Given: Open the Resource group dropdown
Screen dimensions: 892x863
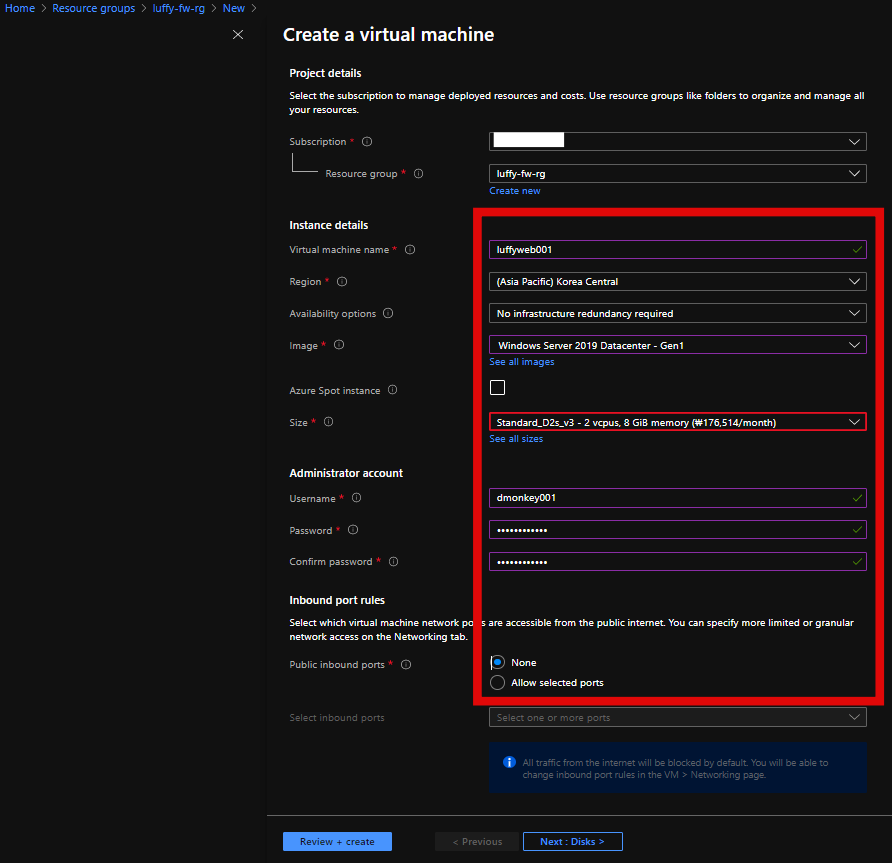Looking at the screenshot, I should (678, 174).
